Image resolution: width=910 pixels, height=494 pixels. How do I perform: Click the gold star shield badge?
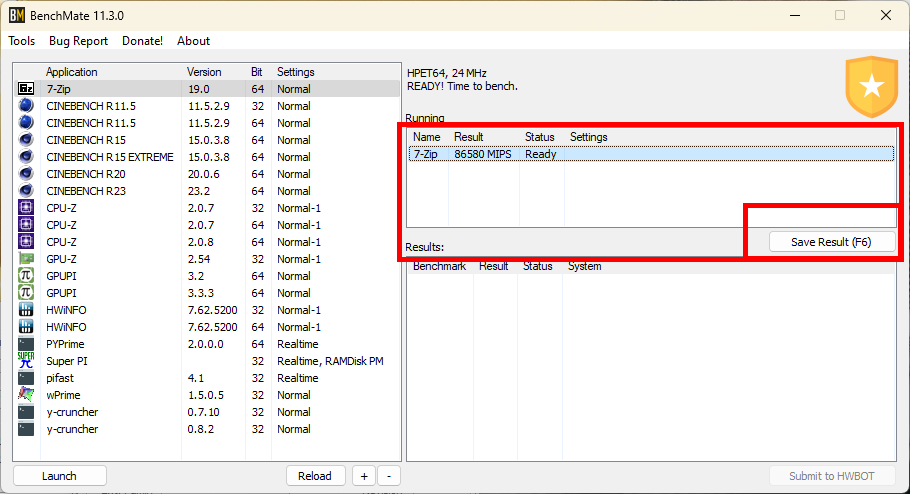pos(872,87)
